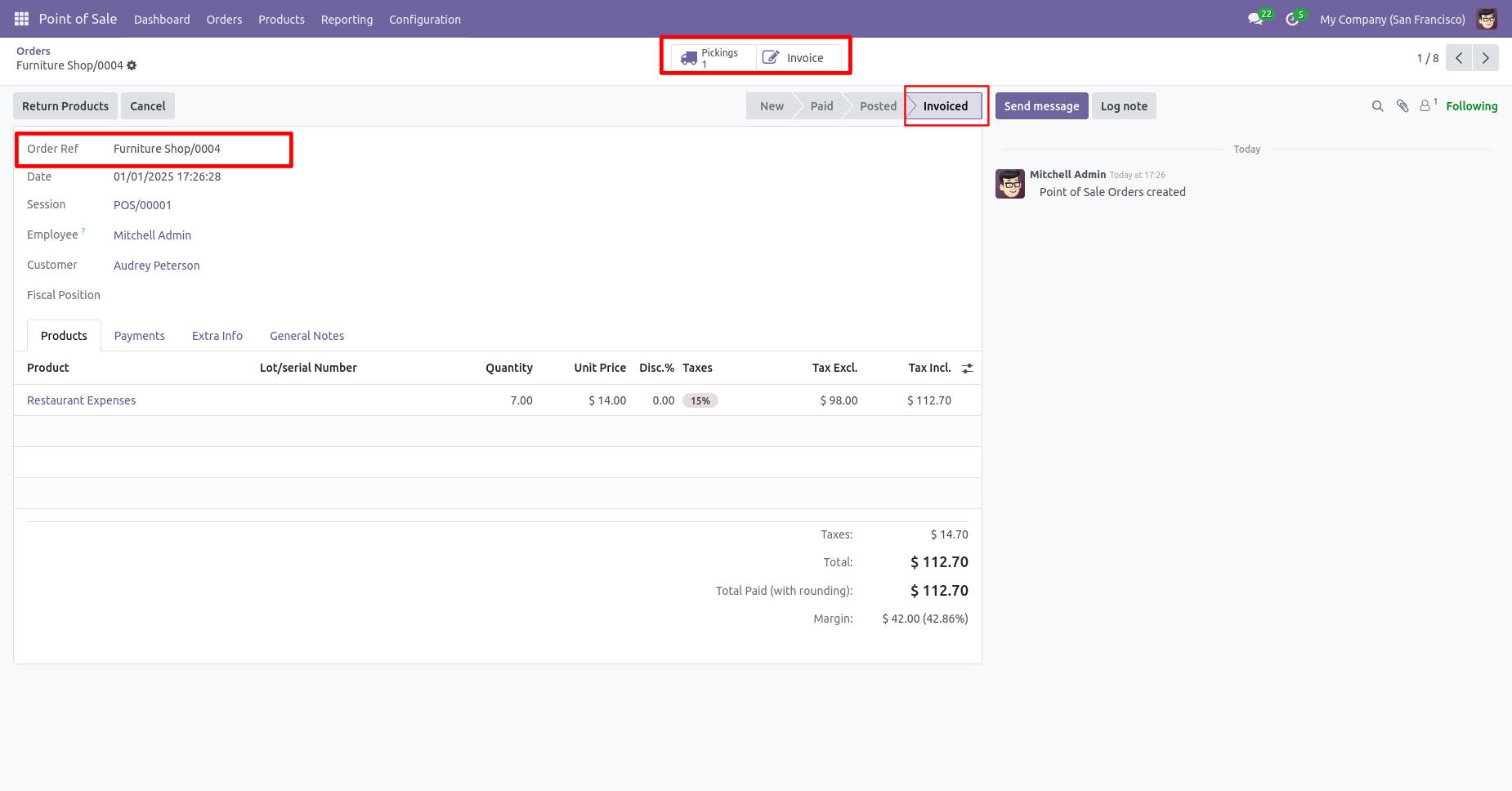
Task: Click the Send message button
Action: coord(1041,106)
